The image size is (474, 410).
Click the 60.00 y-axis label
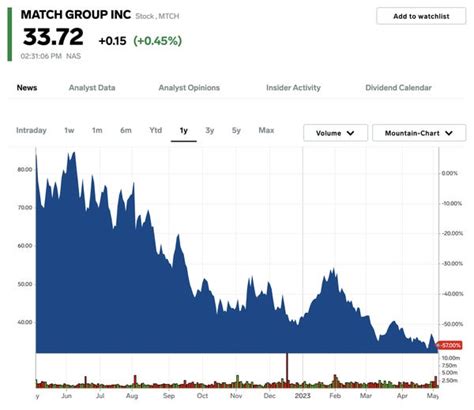[x=25, y=246]
